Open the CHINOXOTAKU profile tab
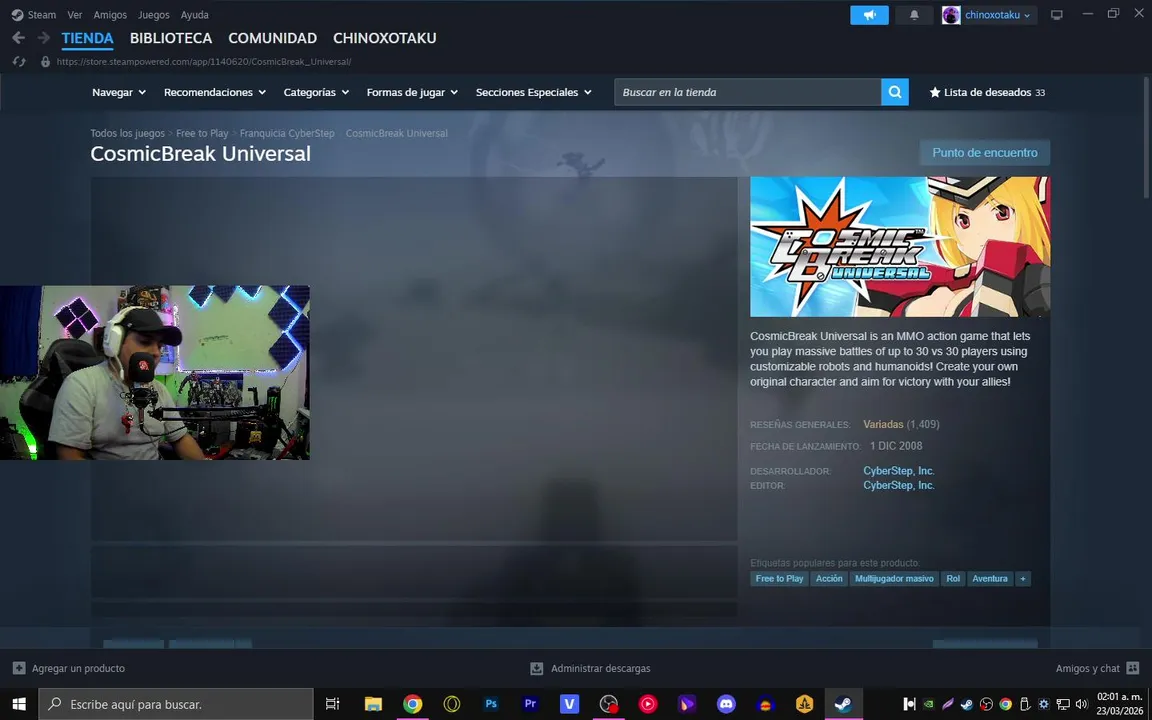Image resolution: width=1152 pixels, height=720 pixels. pos(385,38)
